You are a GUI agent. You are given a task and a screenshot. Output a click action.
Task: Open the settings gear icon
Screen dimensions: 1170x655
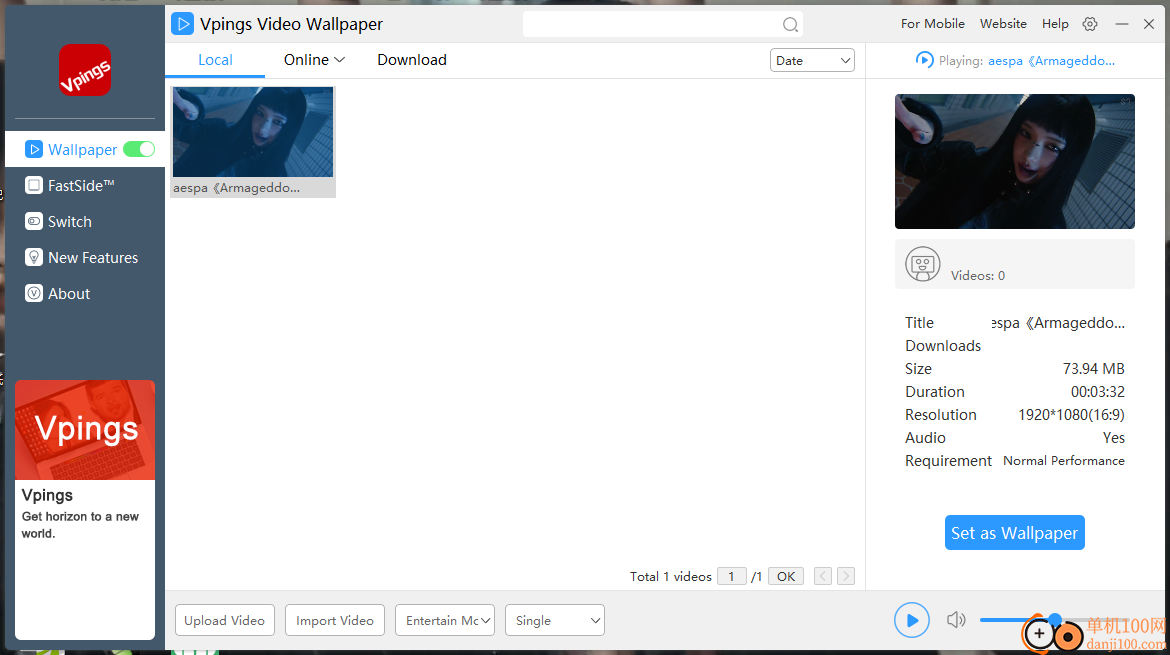pyautogui.click(x=1090, y=24)
